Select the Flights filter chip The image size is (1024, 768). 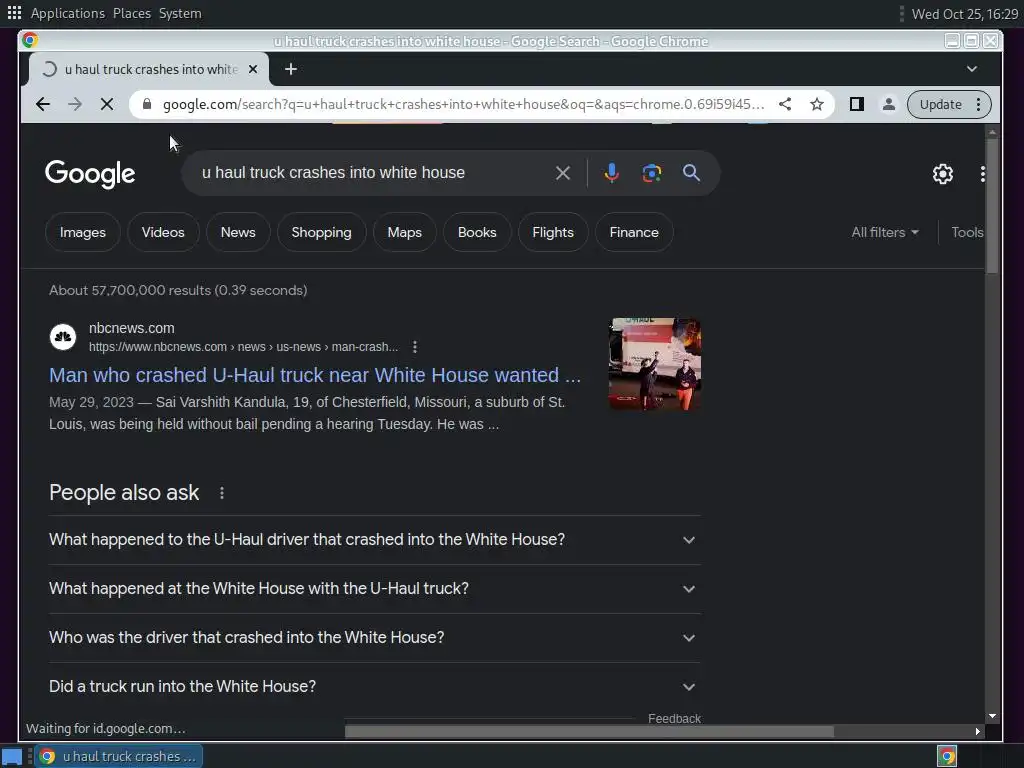[x=552, y=232]
